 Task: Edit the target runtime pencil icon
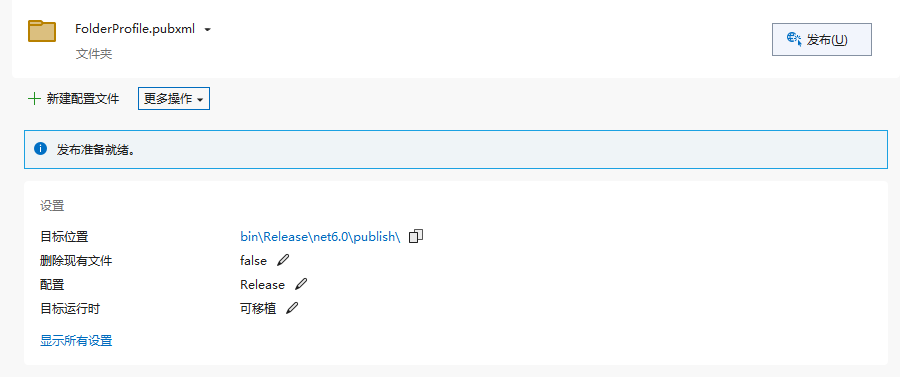click(x=292, y=308)
